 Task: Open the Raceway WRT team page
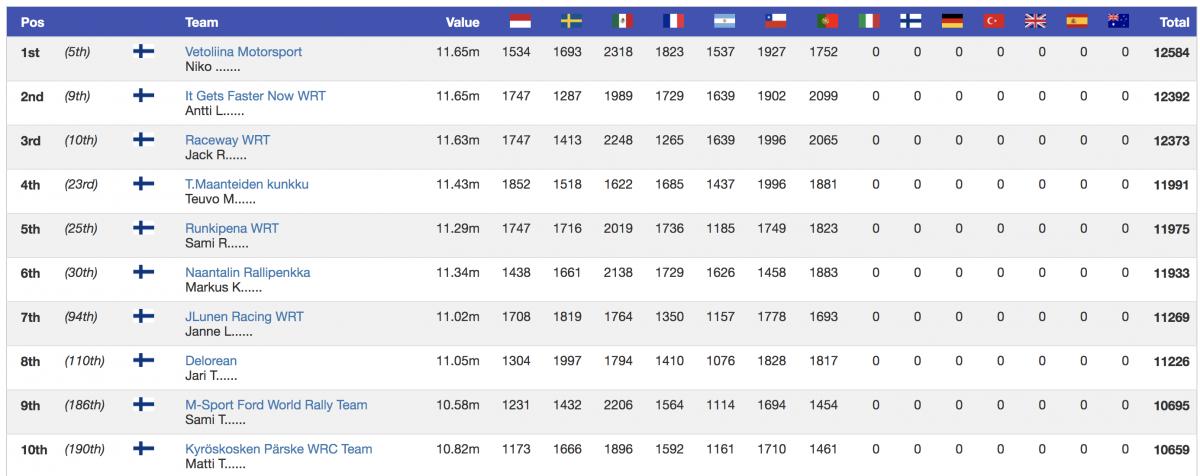coord(227,140)
